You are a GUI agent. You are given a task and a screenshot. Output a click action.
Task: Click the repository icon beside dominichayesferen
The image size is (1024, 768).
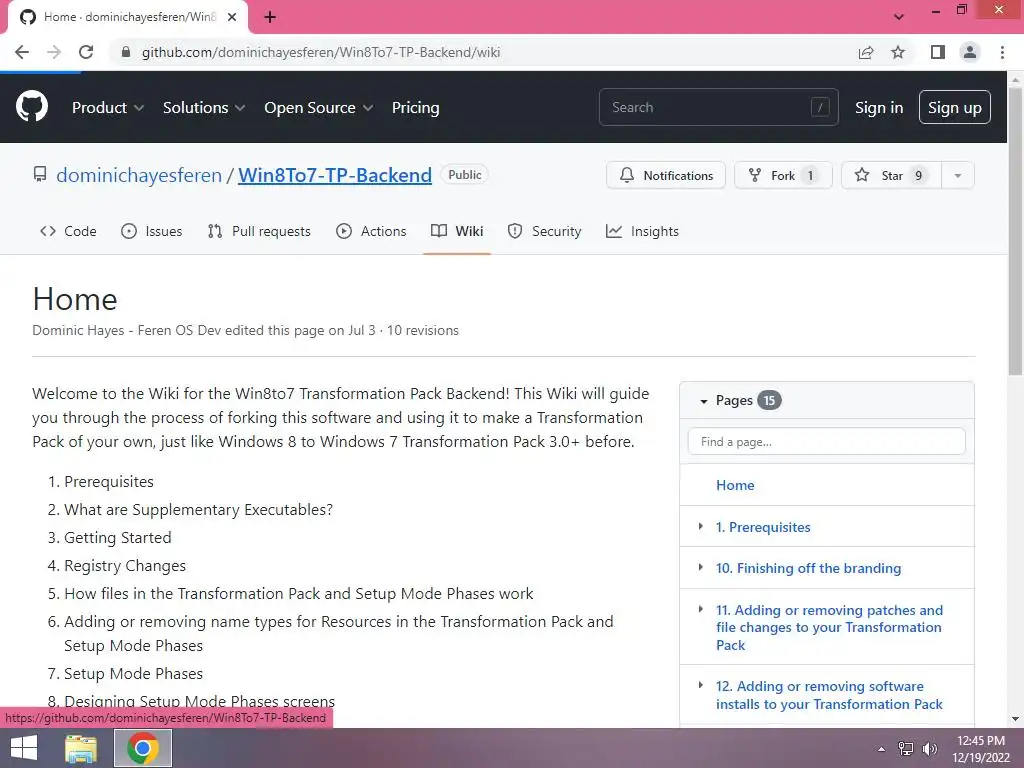point(40,174)
